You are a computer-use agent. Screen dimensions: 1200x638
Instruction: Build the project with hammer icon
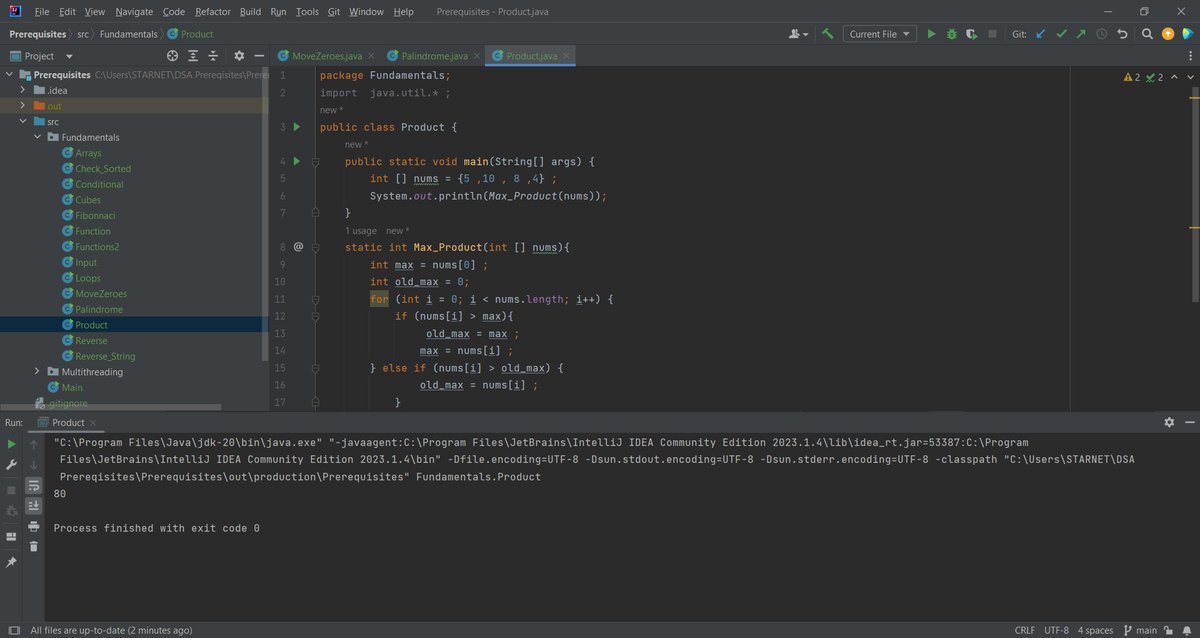[x=827, y=34]
